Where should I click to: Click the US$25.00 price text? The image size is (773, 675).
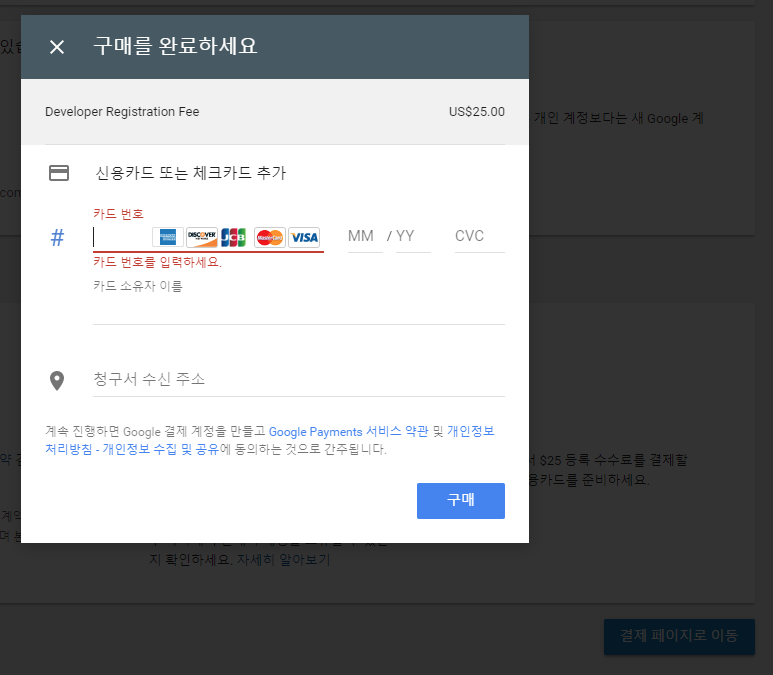477,112
